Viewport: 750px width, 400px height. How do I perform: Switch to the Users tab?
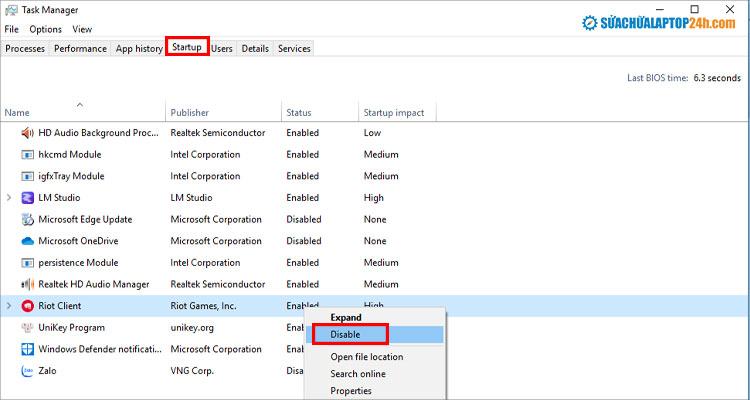pyautogui.click(x=222, y=49)
